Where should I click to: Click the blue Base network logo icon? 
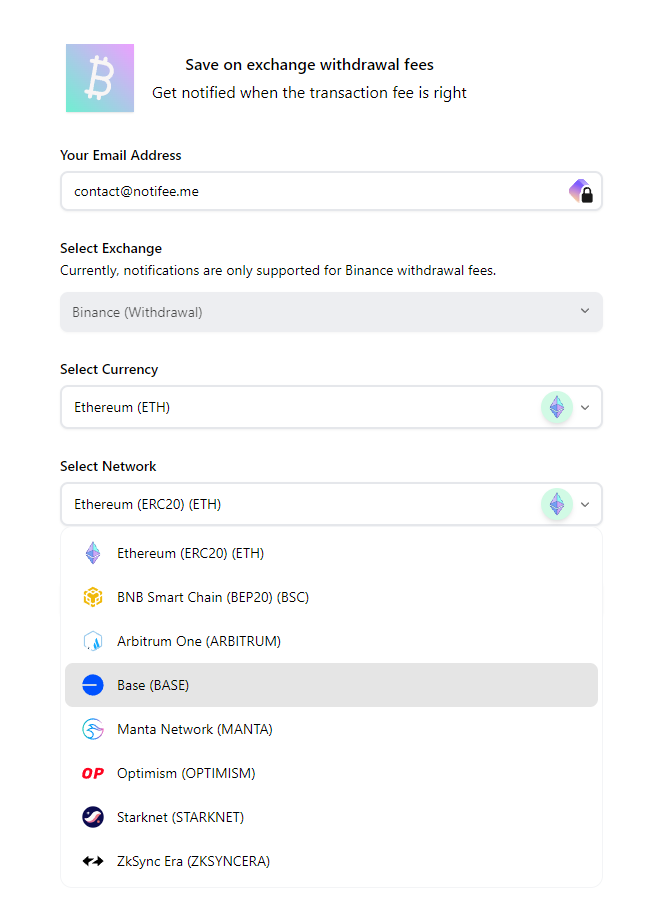pos(93,685)
